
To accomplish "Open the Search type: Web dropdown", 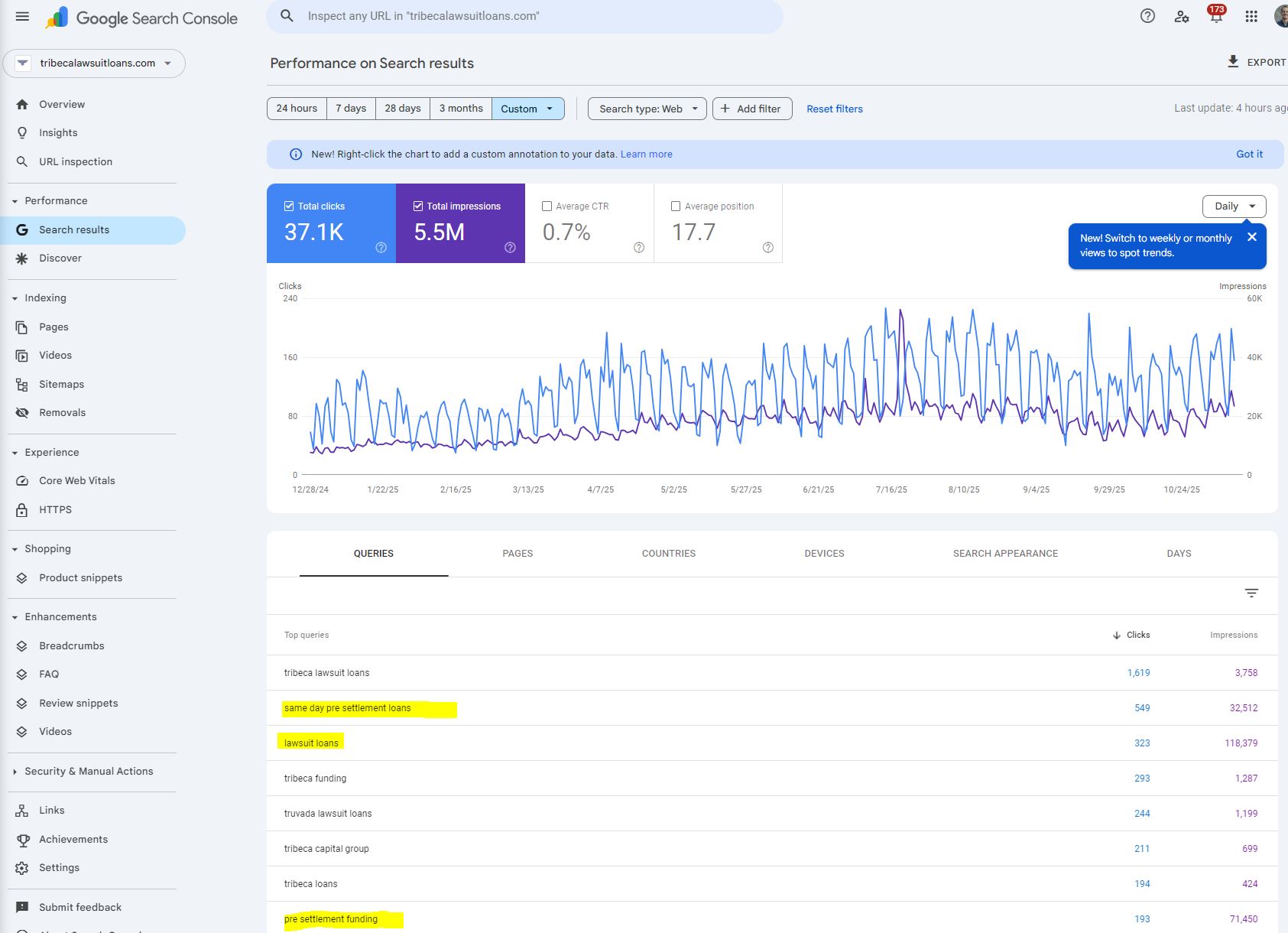I will (647, 109).
